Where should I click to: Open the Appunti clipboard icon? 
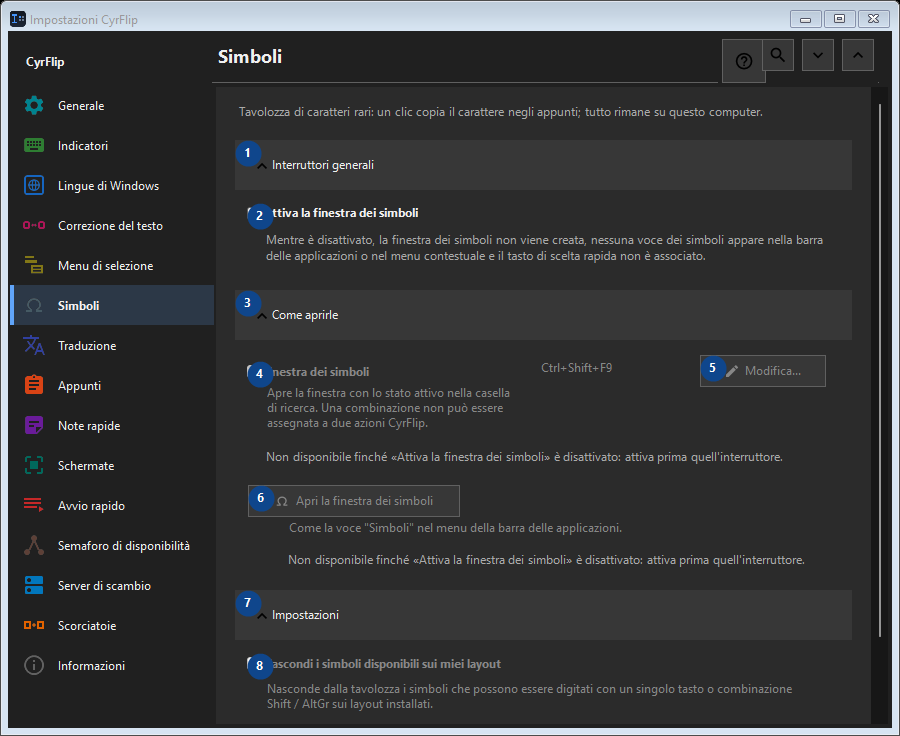click(x=34, y=386)
